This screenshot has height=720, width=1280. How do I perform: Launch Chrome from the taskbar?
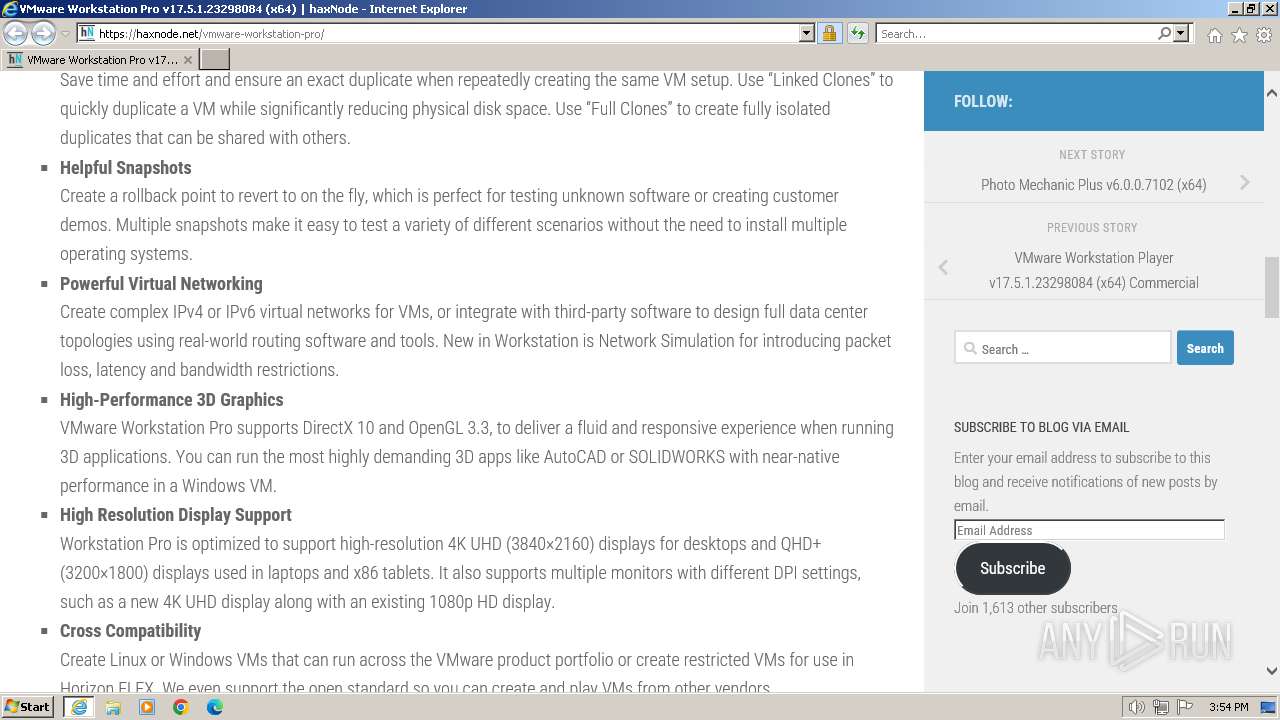tap(181, 707)
